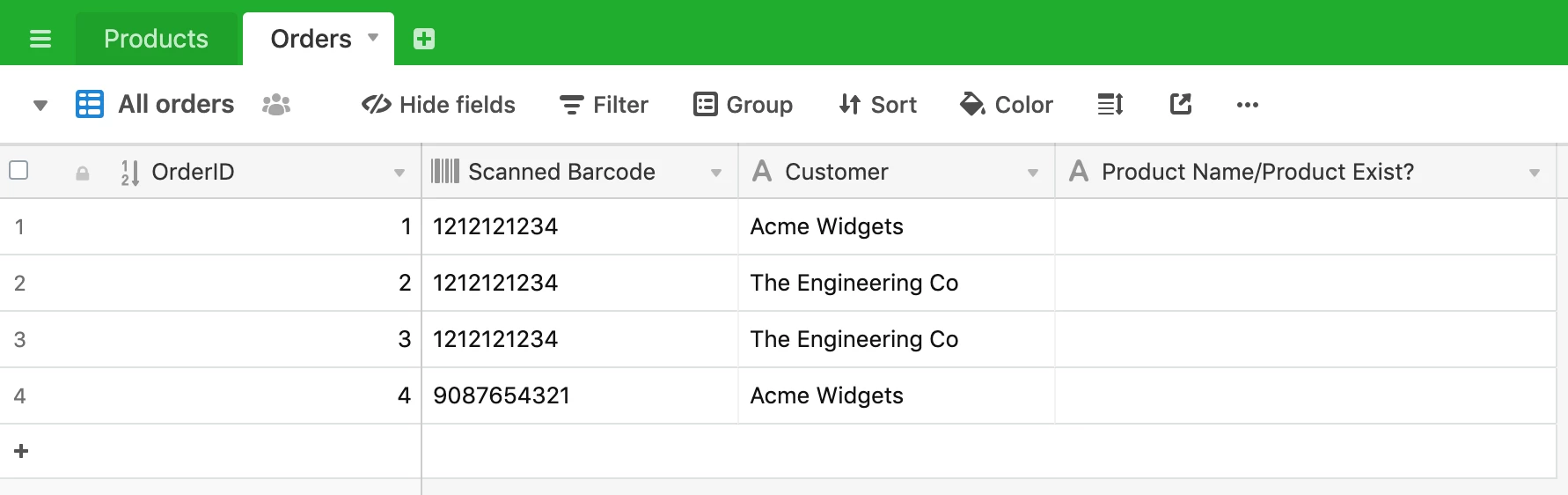Switch to the Products tab
Screen dimensions: 1568x495
(x=157, y=39)
